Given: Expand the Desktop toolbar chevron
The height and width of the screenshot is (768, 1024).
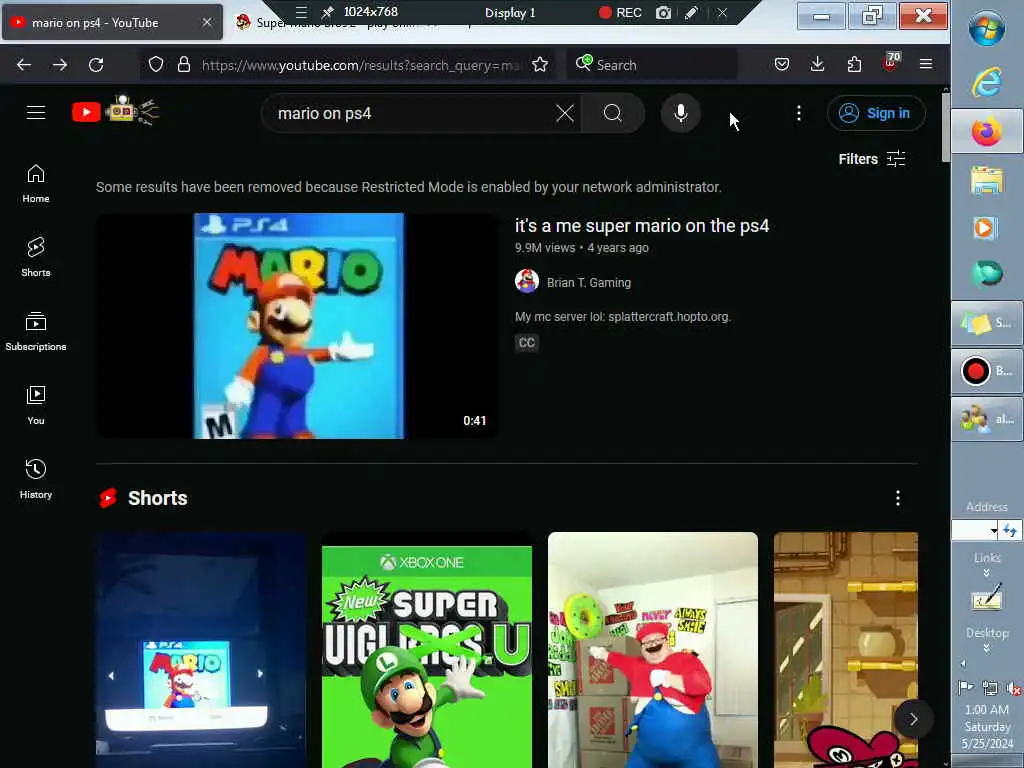Looking at the screenshot, I should coord(987,648).
